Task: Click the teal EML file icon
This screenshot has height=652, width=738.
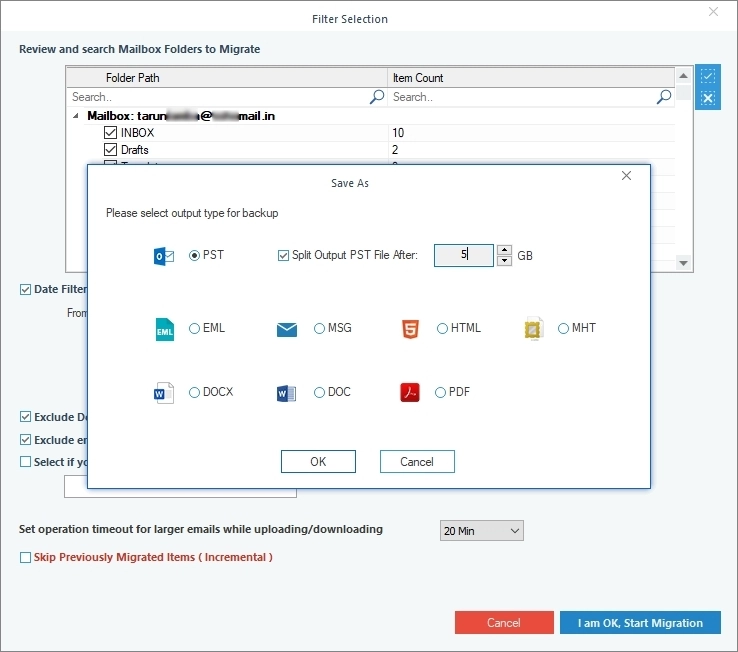Action: [x=164, y=329]
